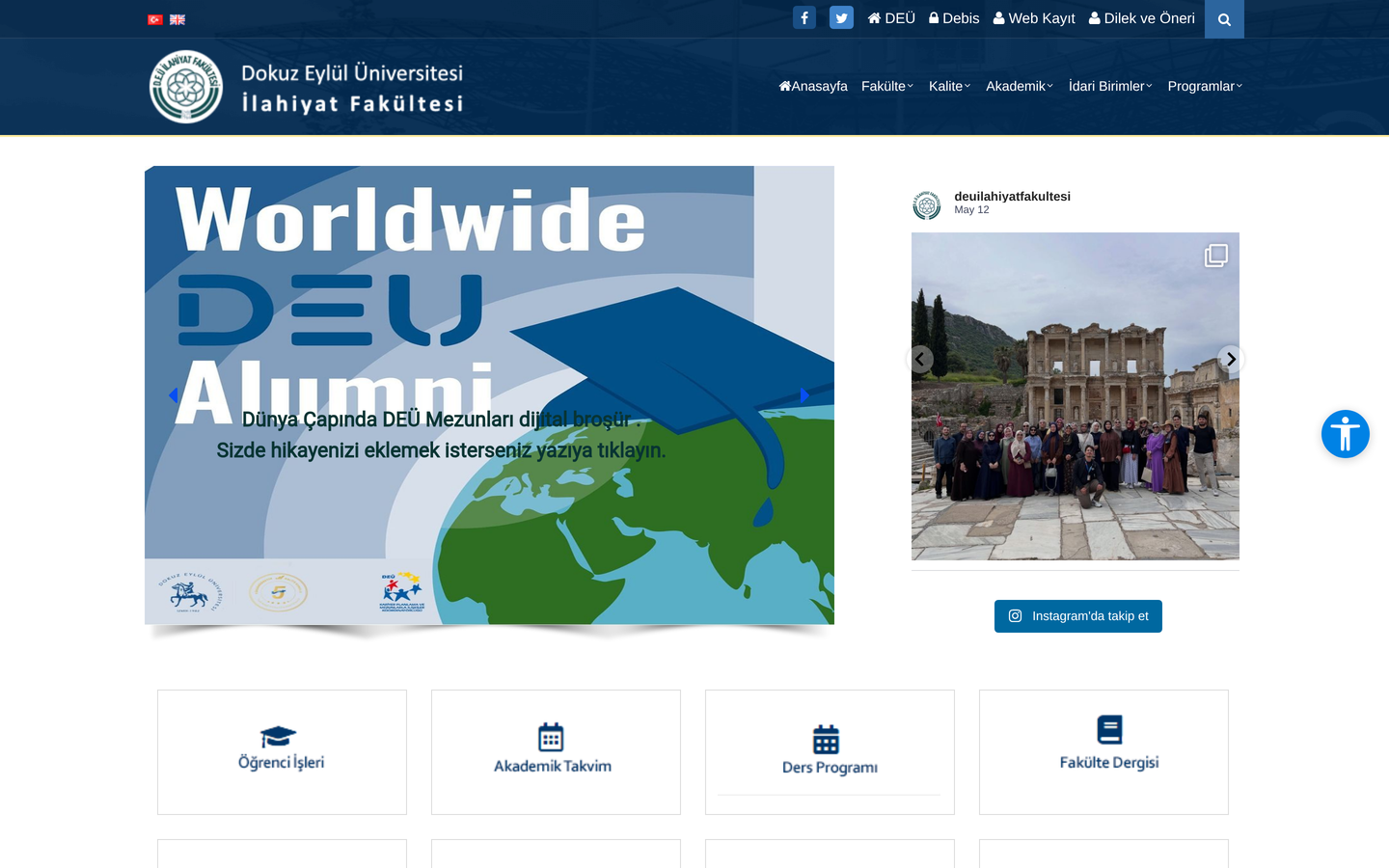Screen dimensions: 1389x868
Task: Open the Ders Programı card label
Action: pos(830,768)
